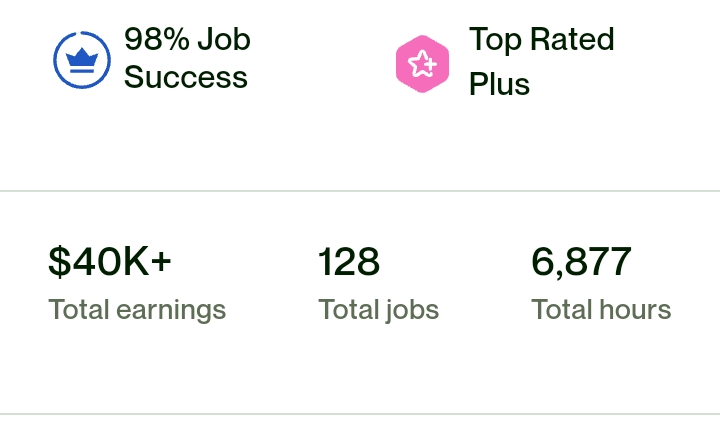
Task: Click the crown symbol inside the blue circle
Action: point(82,60)
